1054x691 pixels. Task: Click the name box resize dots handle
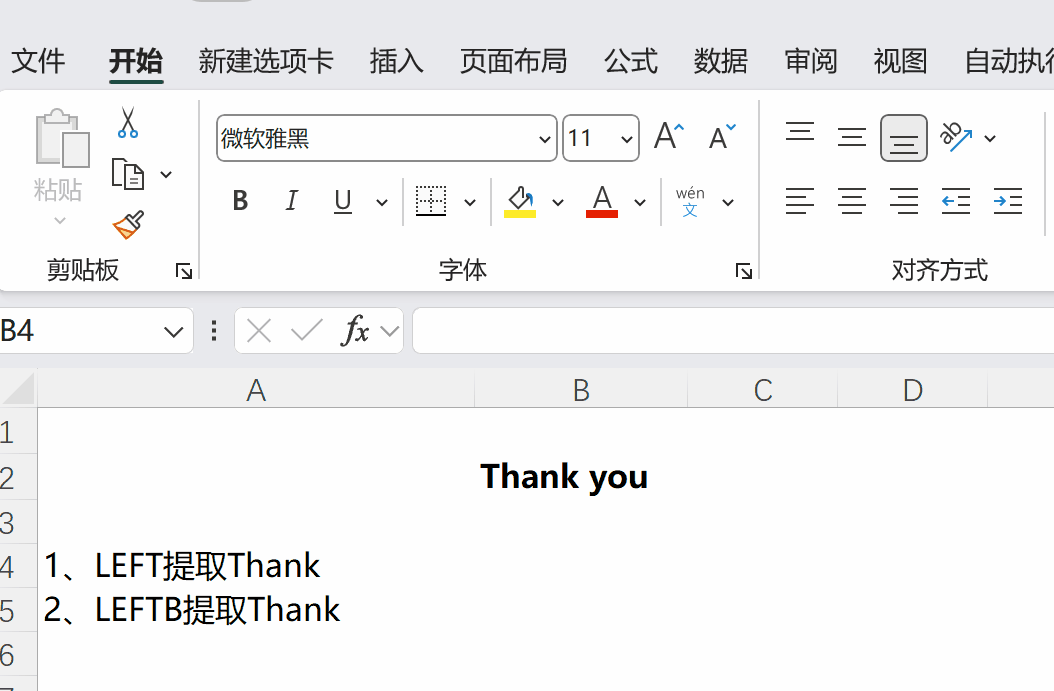coord(214,331)
